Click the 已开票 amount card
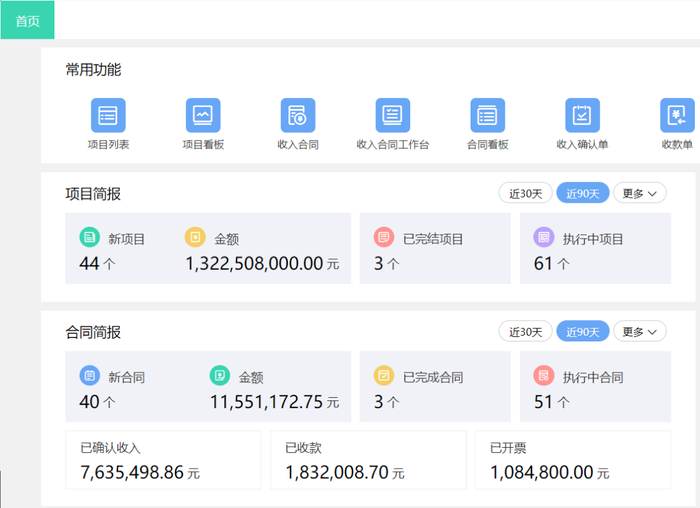This screenshot has width=700, height=508. tap(573, 460)
